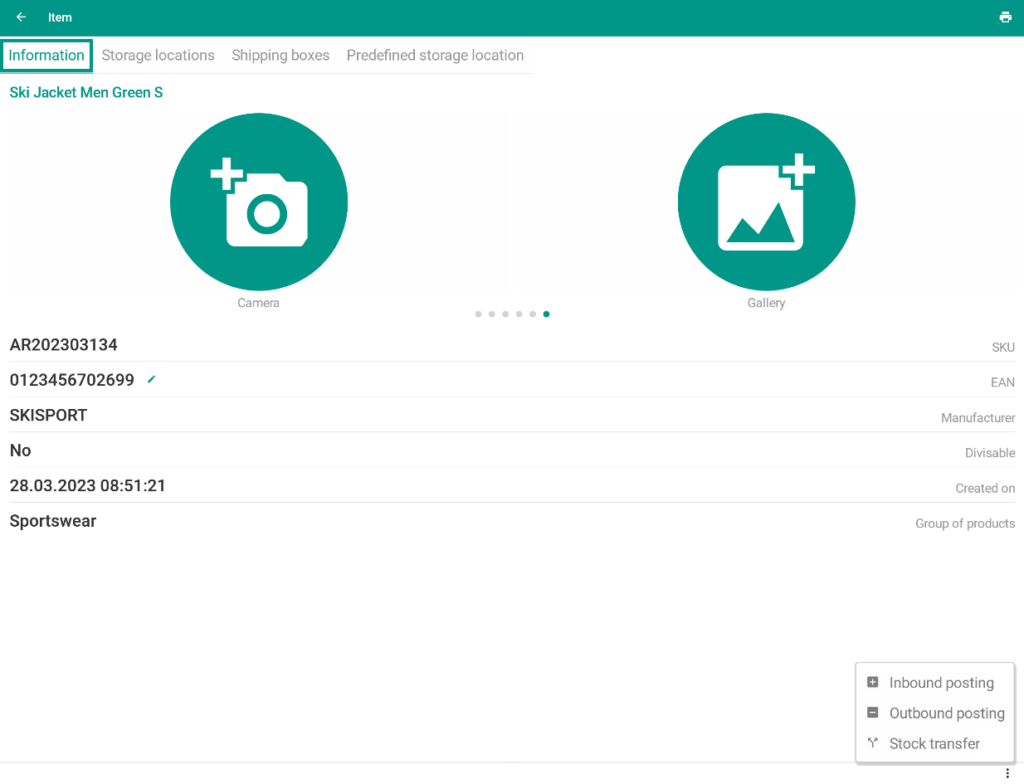This screenshot has width=1024, height=784.
Task: Tap the Camera add-photo icon
Action: (x=259, y=202)
